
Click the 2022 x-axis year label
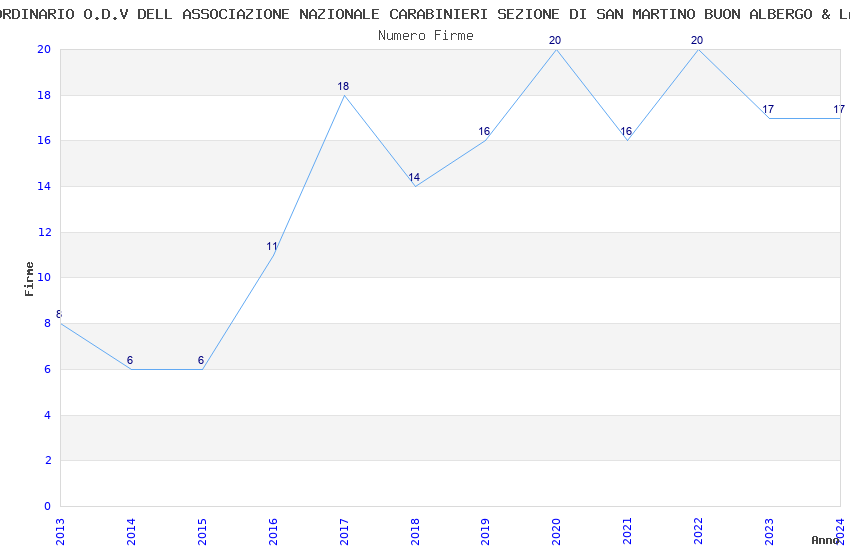699,531
